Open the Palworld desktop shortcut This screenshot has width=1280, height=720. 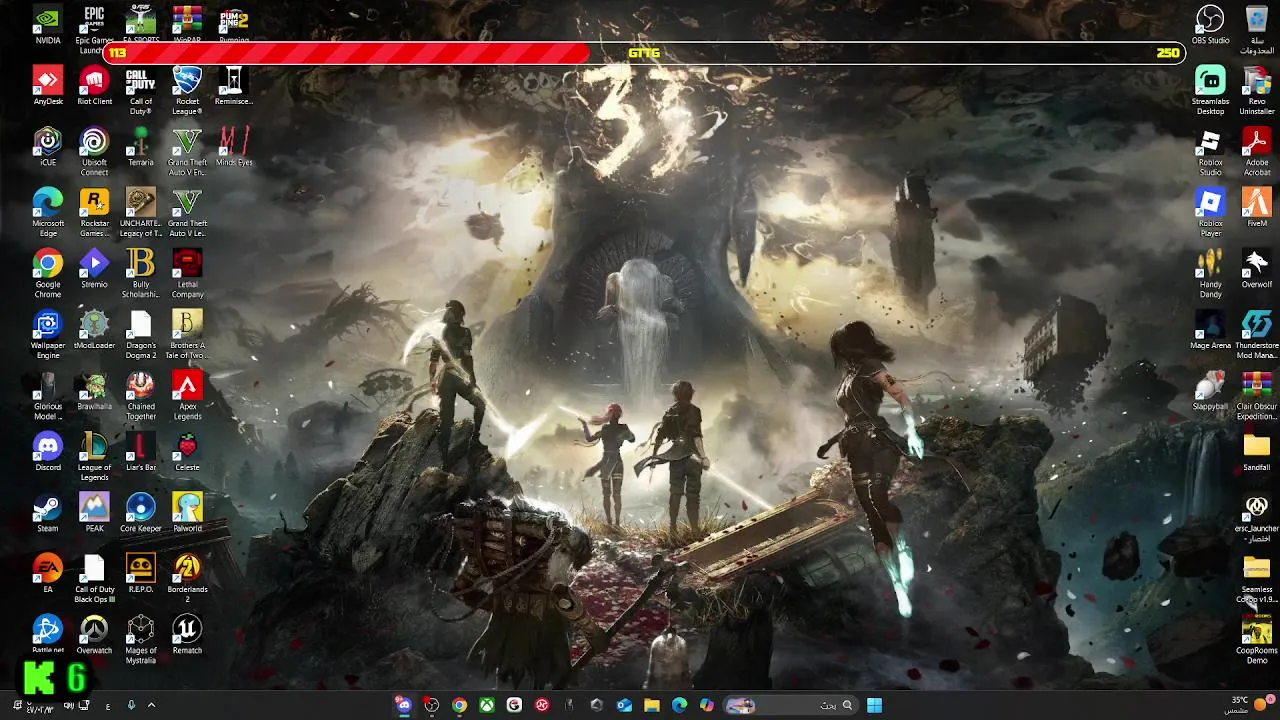point(187,513)
